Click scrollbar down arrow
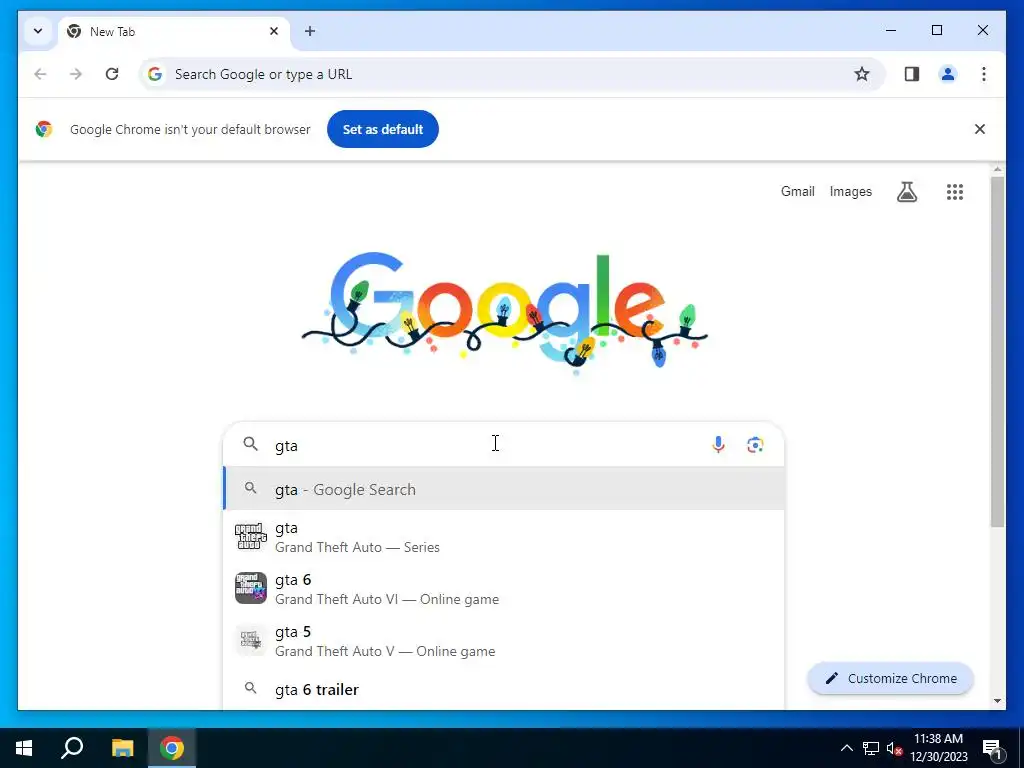1024x768 pixels. pyautogui.click(x=997, y=701)
